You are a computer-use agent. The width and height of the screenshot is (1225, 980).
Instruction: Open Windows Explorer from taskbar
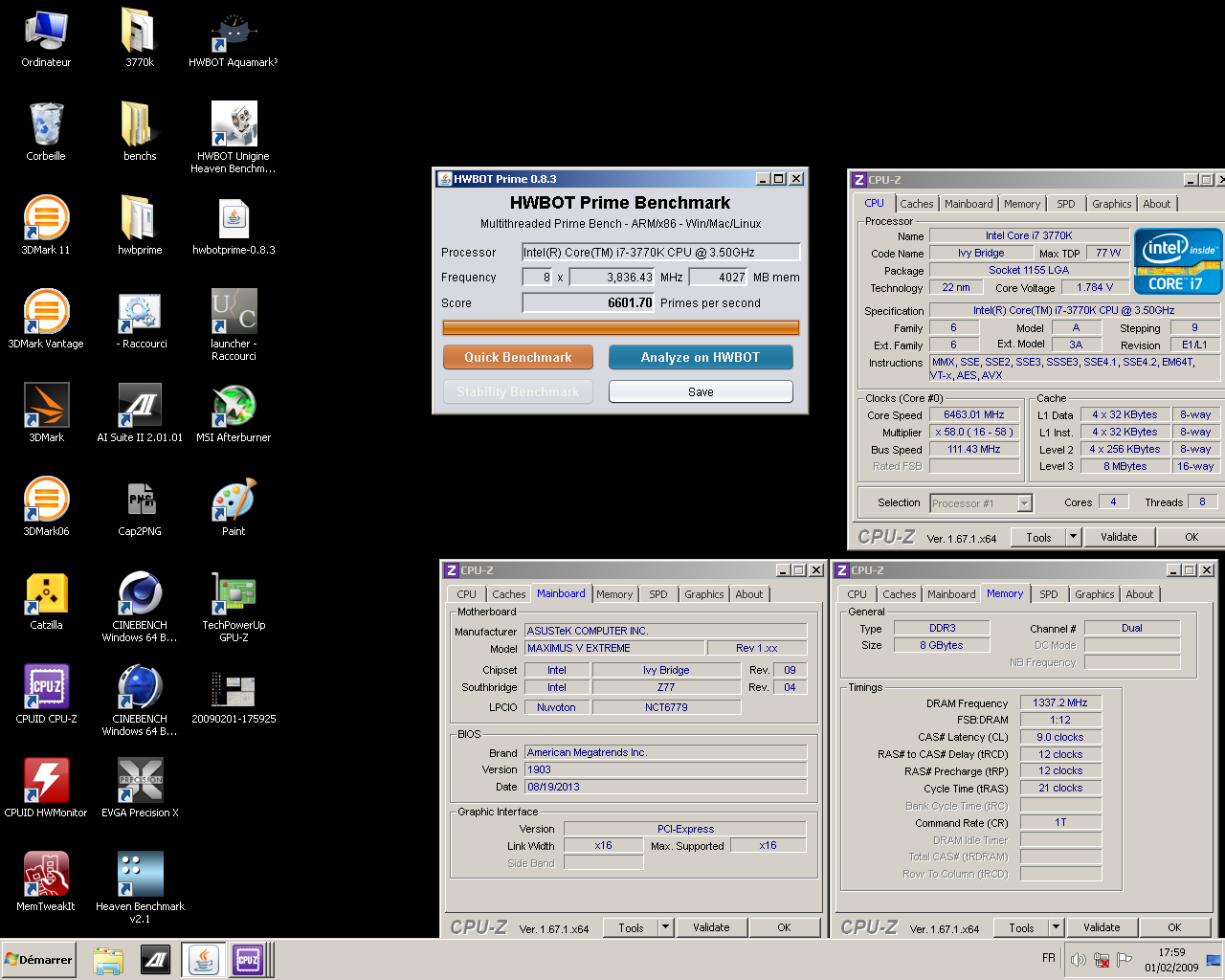108,960
